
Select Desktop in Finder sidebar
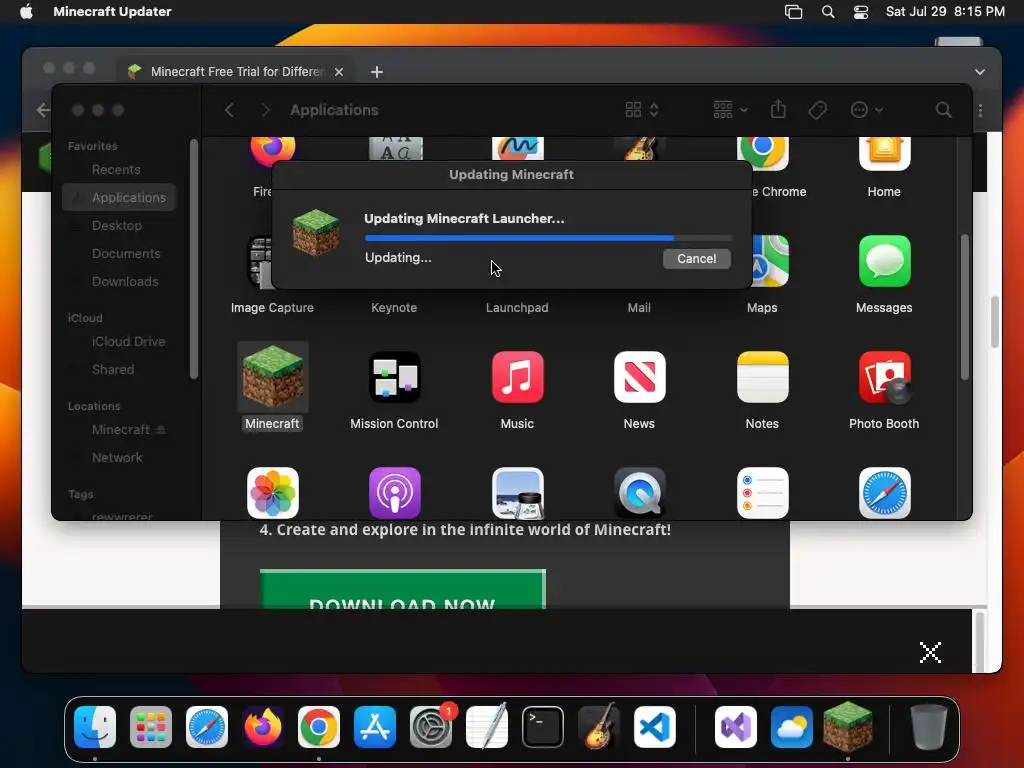[119, 225]
